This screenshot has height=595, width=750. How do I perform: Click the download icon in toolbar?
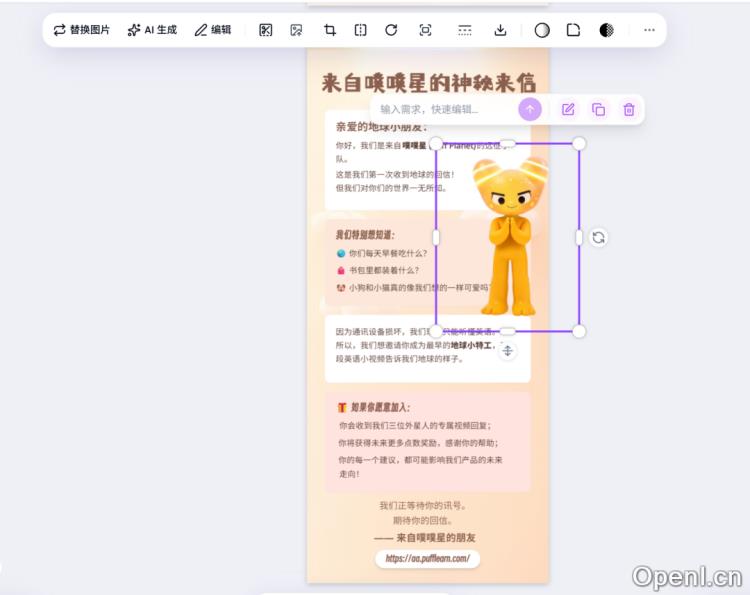(500, 30)
